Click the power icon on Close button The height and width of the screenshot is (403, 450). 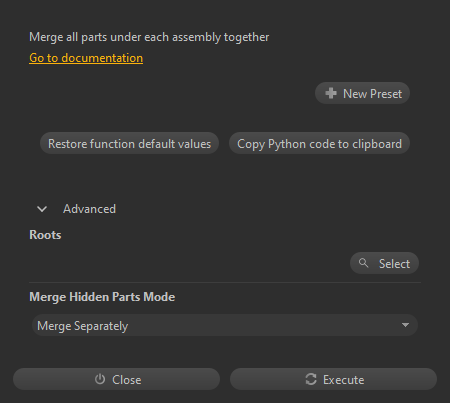click(100, 379)
